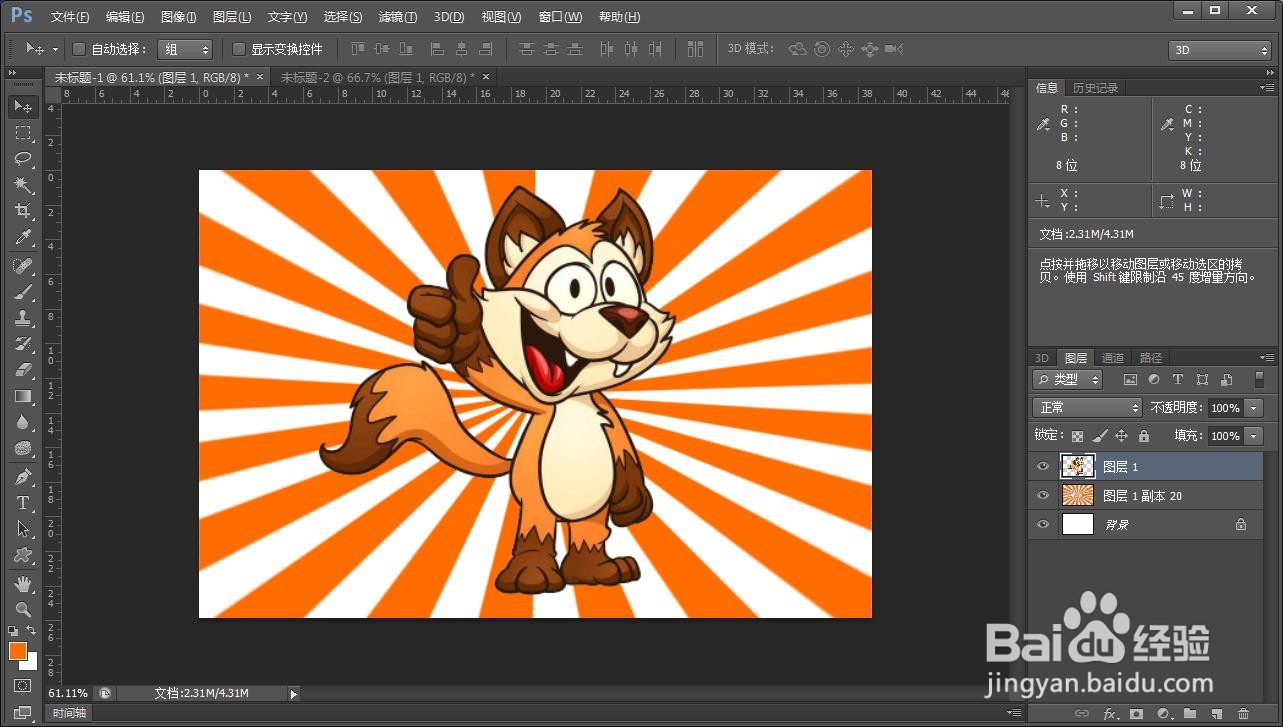Select the Brush tool
Viewport: 1283px width, 727px height.
23,292
